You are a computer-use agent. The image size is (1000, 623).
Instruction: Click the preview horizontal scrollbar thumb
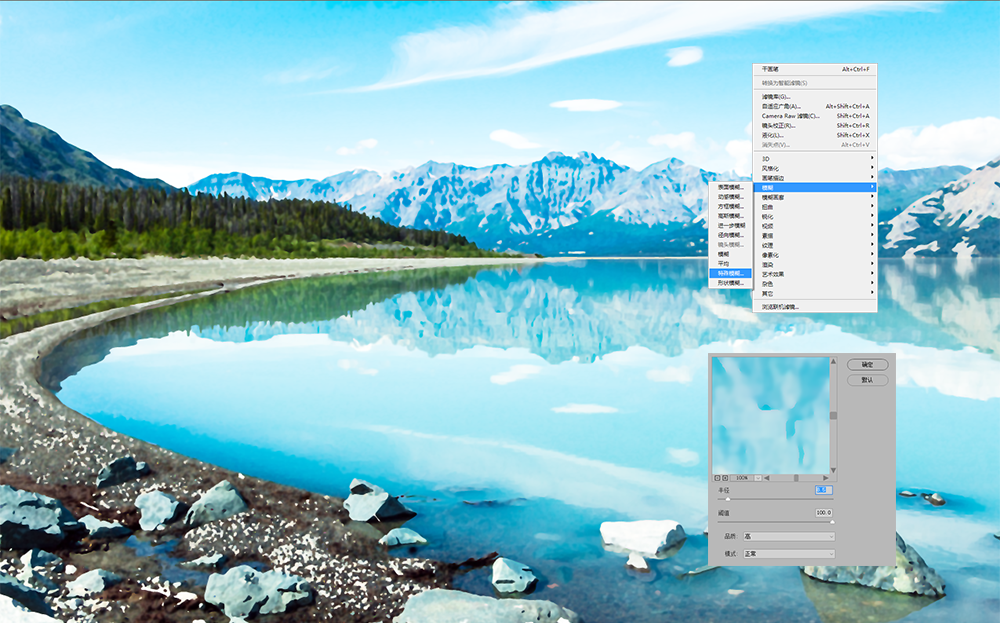pos(796,478)
